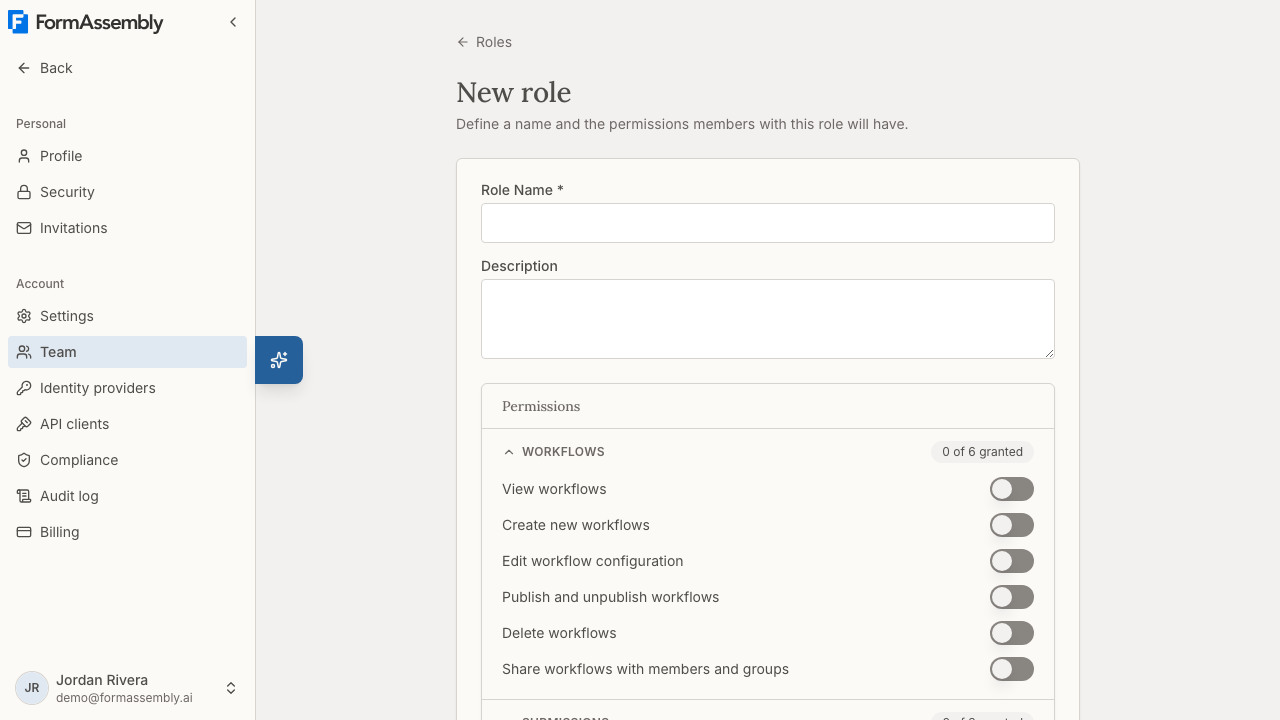Viewport: 1280px width, 720px height.
Task: Enable the View workflows toggle
Action: tap(1012, 489)
